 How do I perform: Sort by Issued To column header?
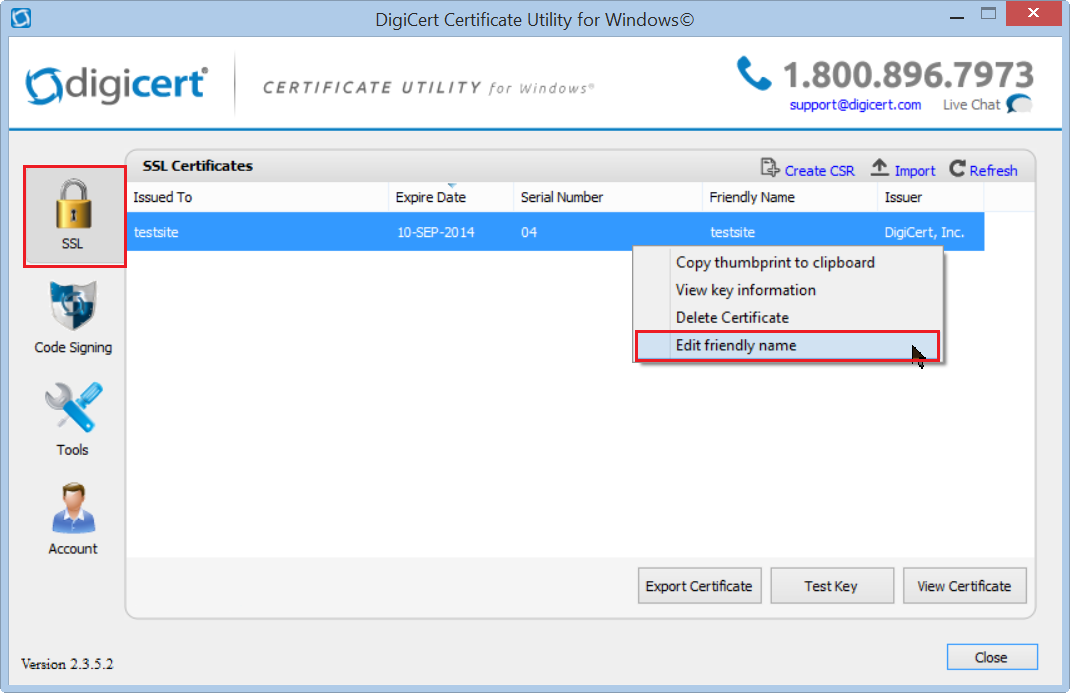[162, 197]
